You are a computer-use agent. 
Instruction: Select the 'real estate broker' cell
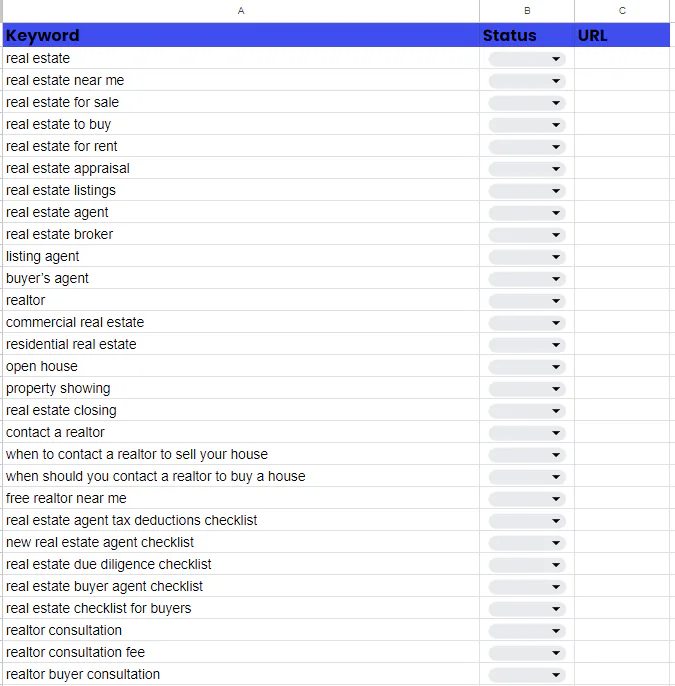(x=241, y=234)
